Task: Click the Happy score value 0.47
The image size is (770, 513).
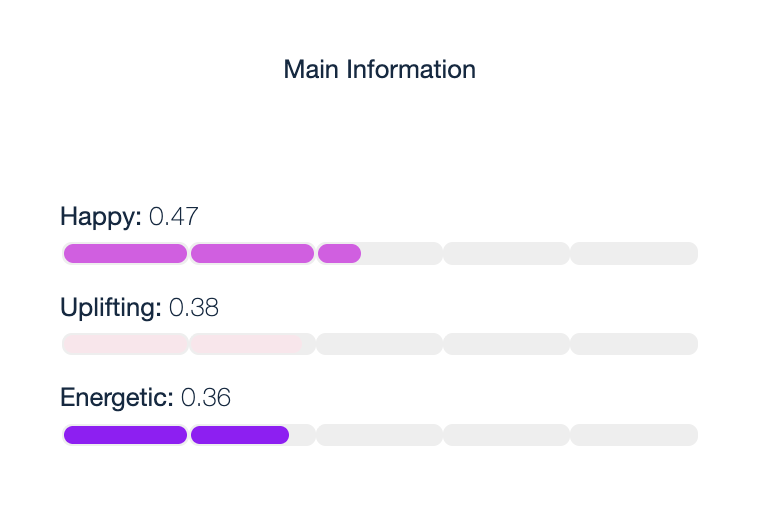Action: [x=174, y=216]
